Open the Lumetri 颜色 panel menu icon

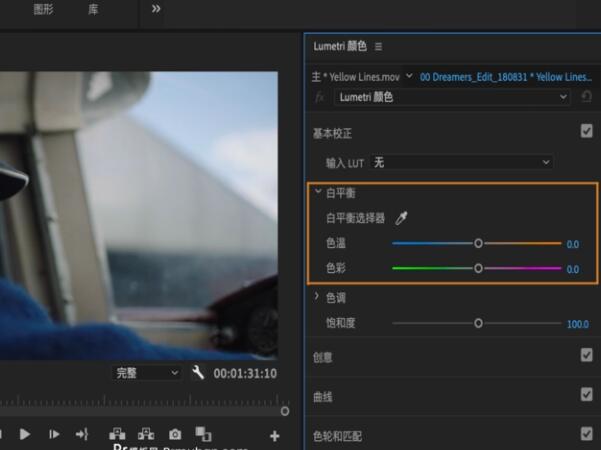(378, 47)
